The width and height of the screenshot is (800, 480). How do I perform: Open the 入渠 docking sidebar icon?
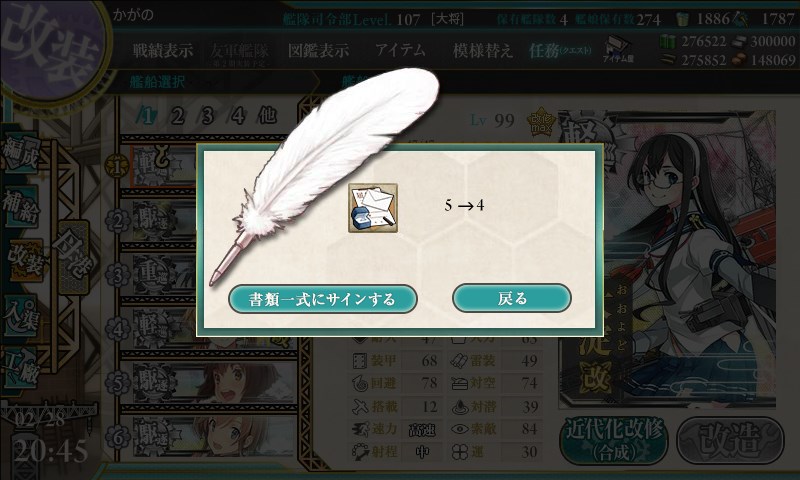[20, 316]
